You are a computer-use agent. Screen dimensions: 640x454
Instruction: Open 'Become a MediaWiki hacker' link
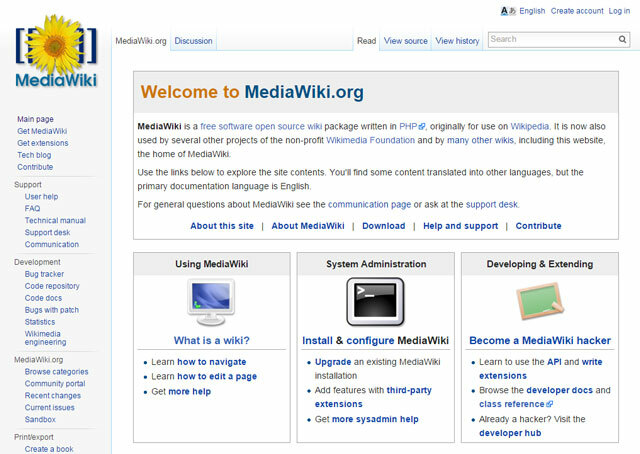[540, 340]
